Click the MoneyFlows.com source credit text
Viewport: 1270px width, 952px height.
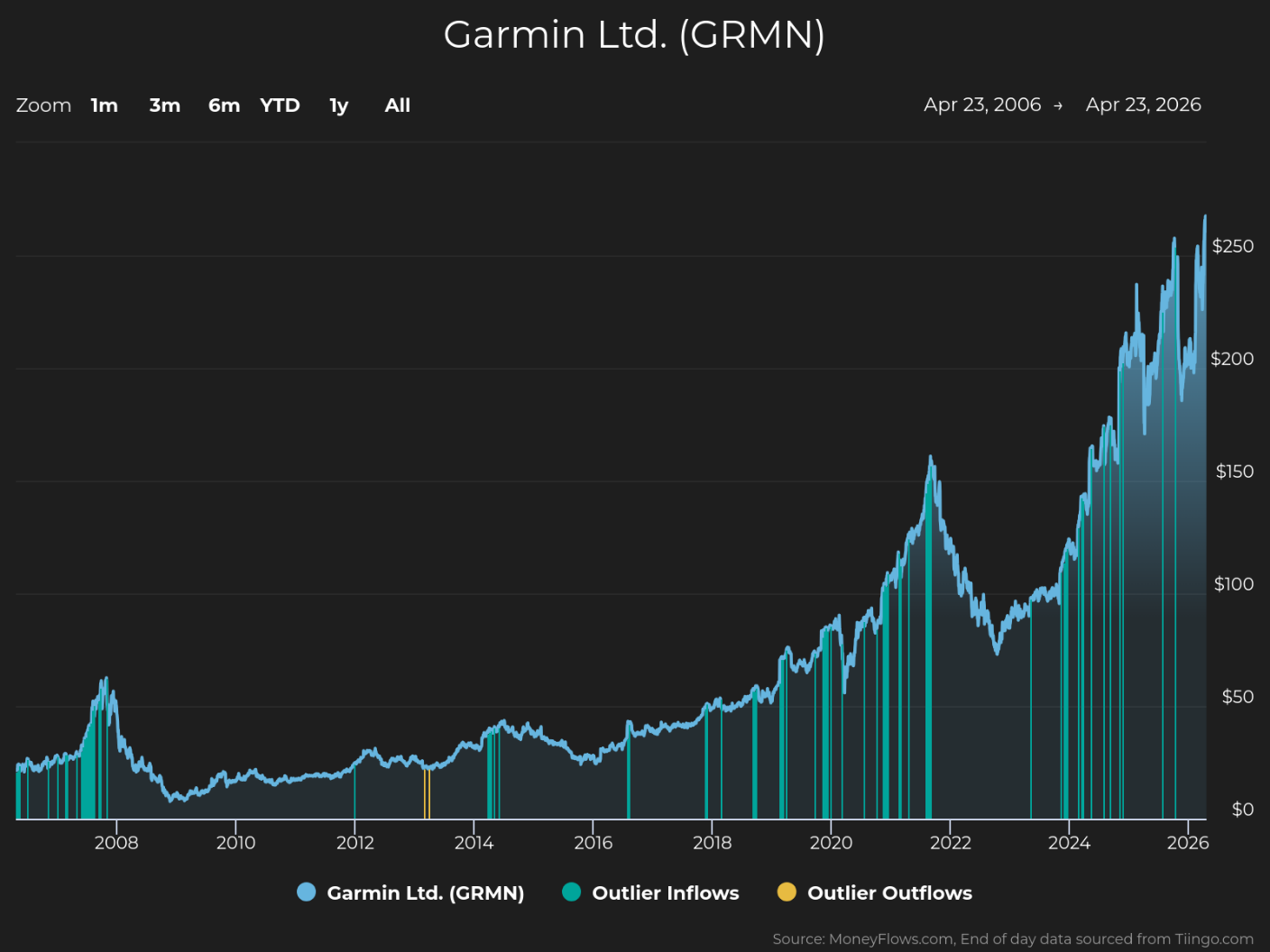pyautogui.click(x=1013, y=939)
